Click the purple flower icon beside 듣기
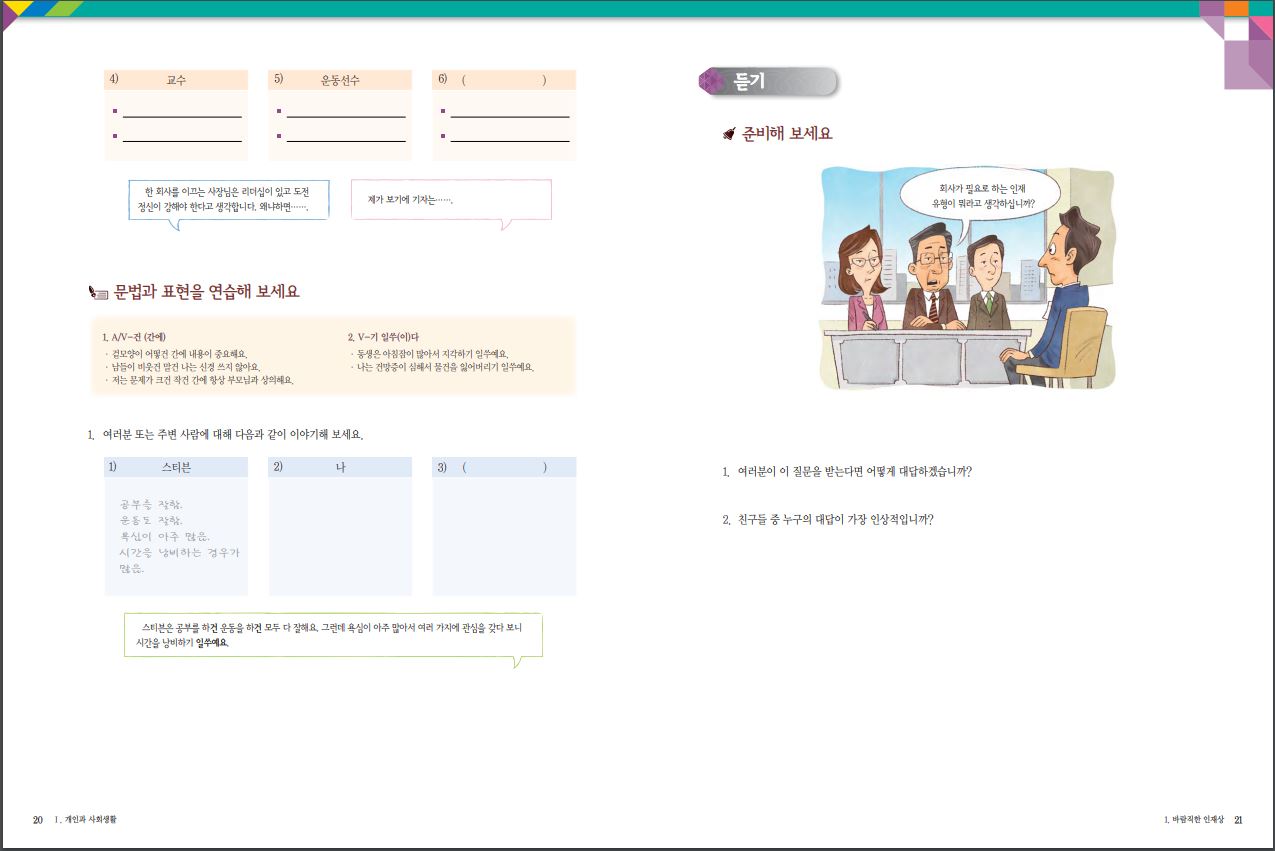 (711, 82)
